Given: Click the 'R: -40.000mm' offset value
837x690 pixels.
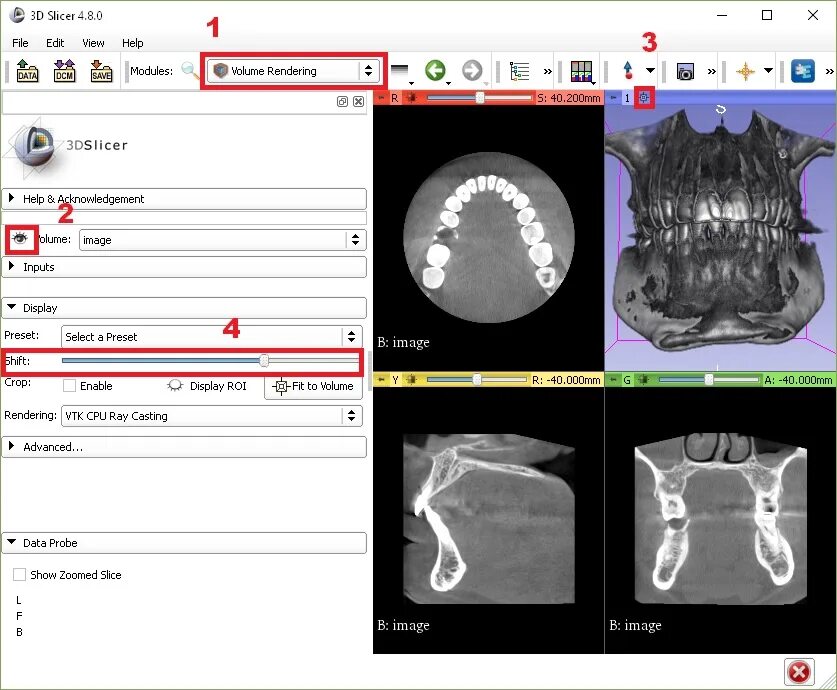Looking at the screenshot, I should click(x=566, y=380).
